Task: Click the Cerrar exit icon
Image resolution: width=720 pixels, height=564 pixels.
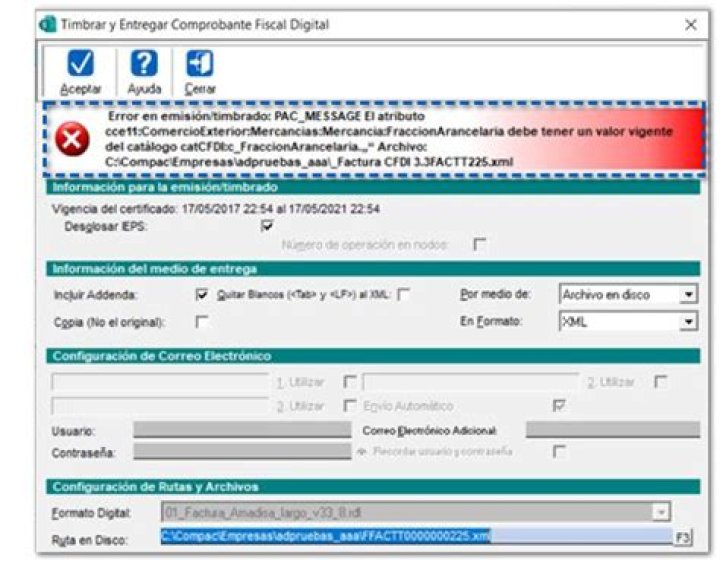Action: pyautogui.click(x=200, y=64)
